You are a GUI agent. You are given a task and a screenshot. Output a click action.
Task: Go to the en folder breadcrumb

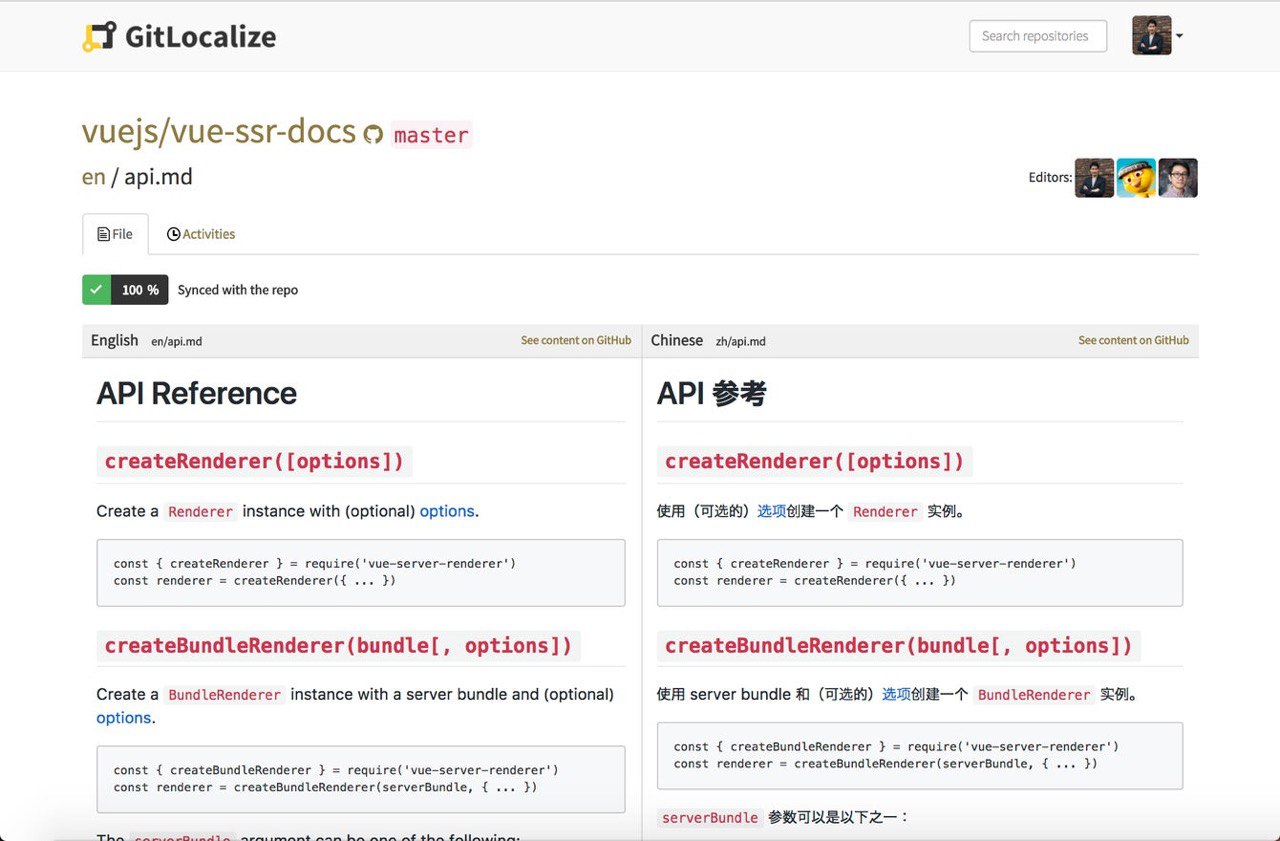coord(94,177)
